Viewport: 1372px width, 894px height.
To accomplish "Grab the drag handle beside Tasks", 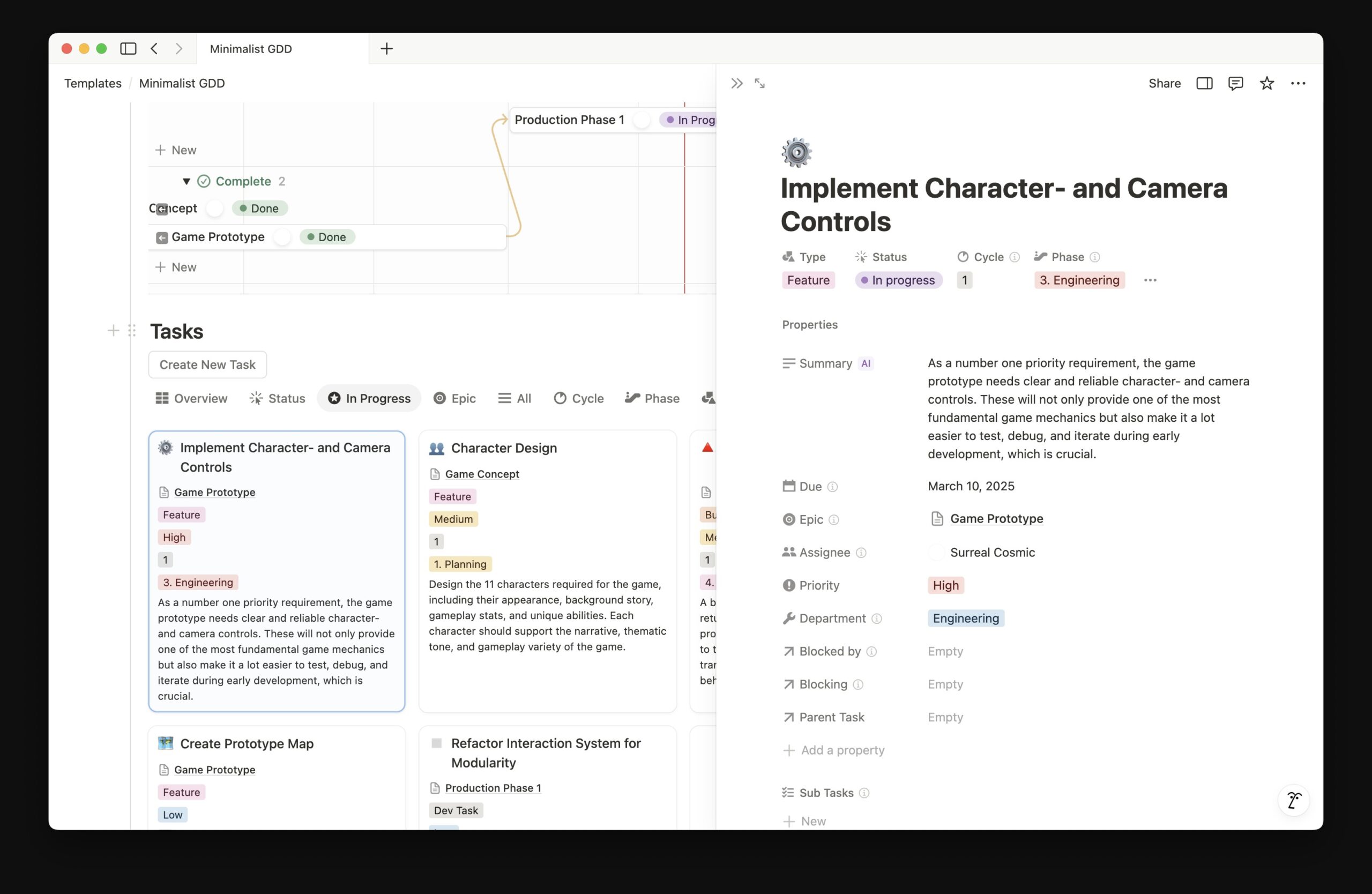I will point(132,331).
